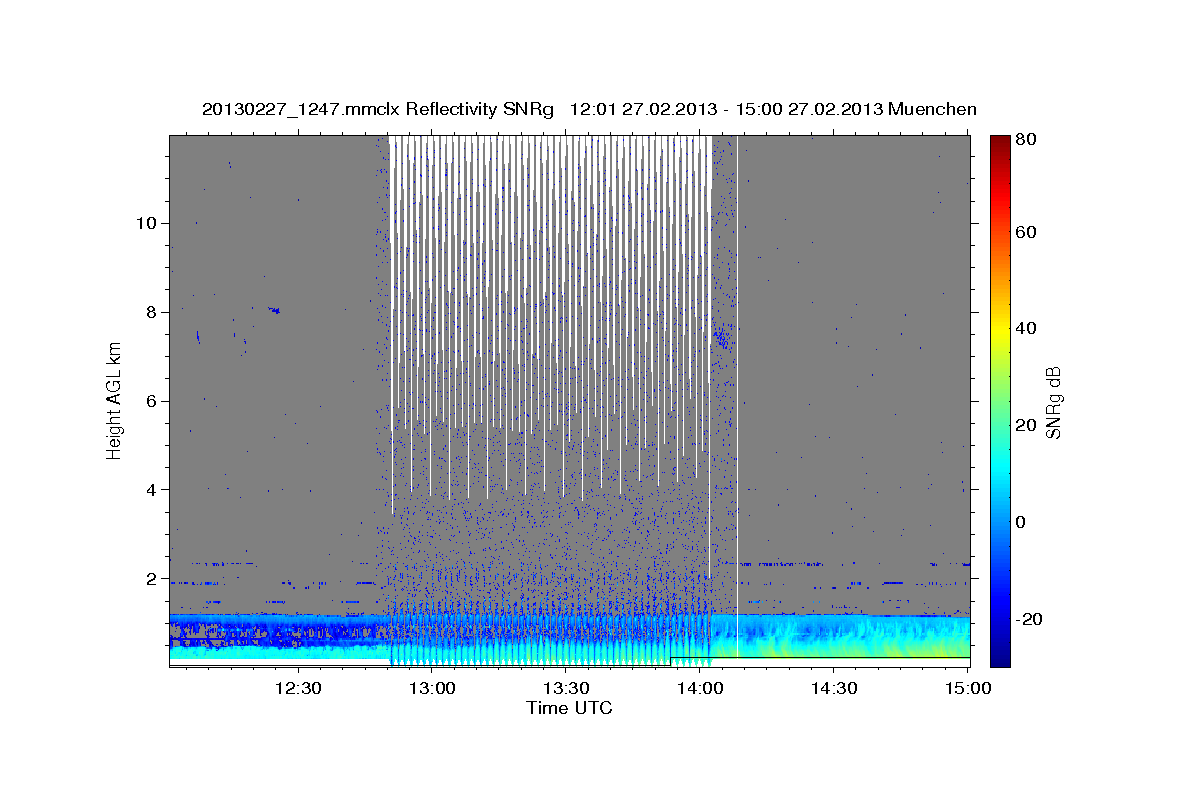The image size is (1200, 800).
Task: Click the Muenchen location label in the title
Action: pyautogui.click(x=933, y=109)
